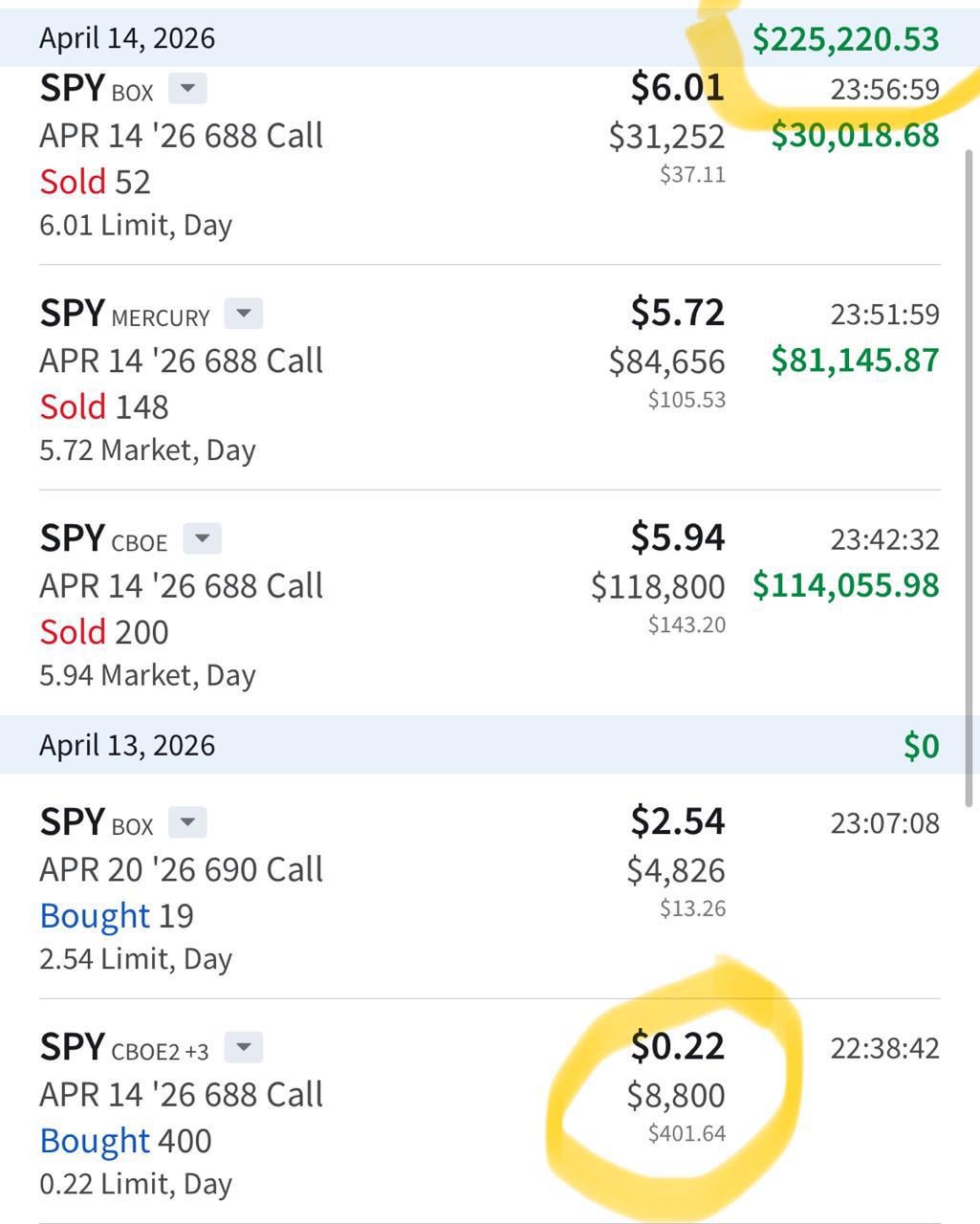Click the $0.22 fill price
Viewport: 980px width, 1224px height.
click(677, 1046)
